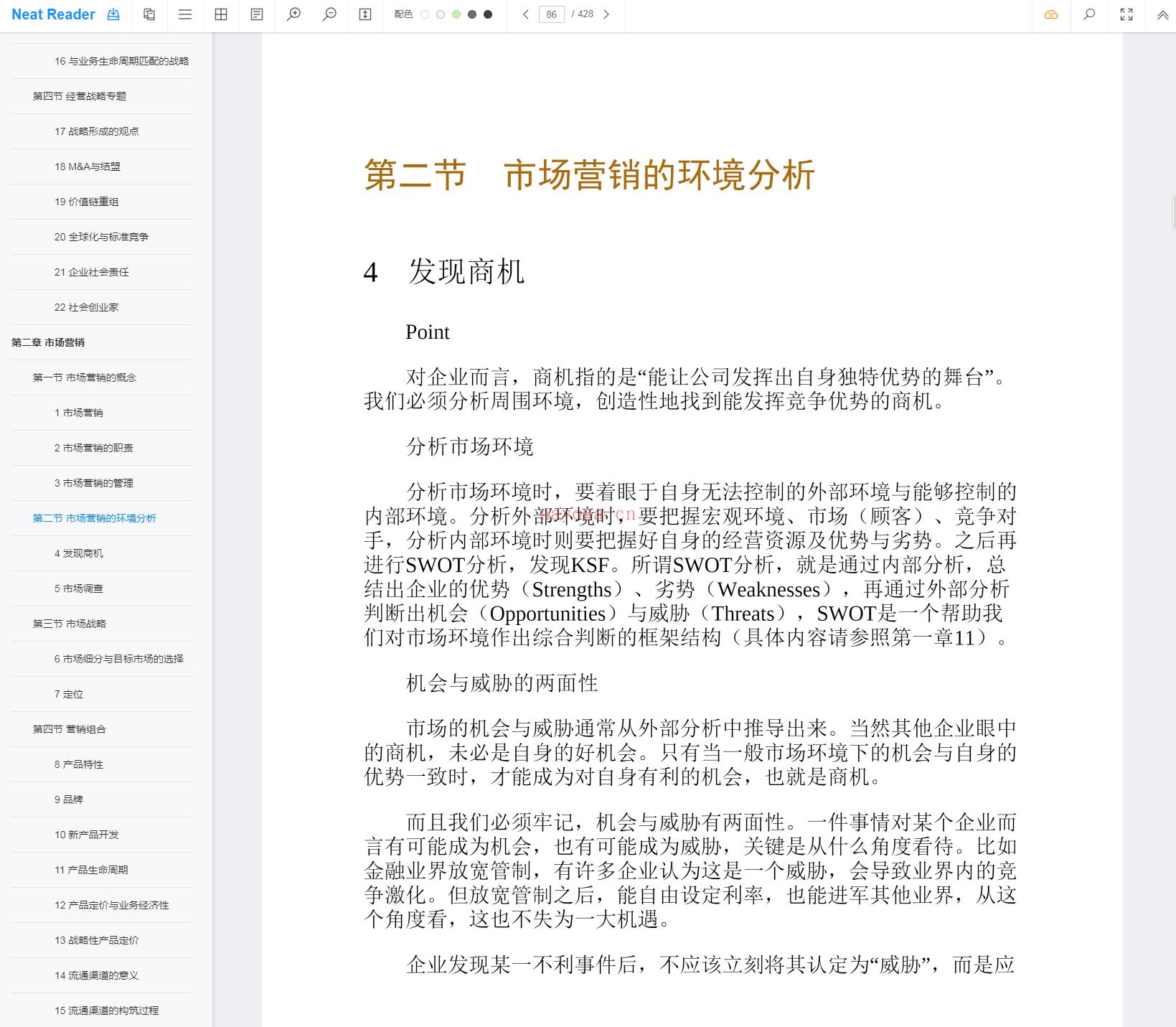Go to the next page arrow
1176x1027 pixels.
click(x=606, y=14)
